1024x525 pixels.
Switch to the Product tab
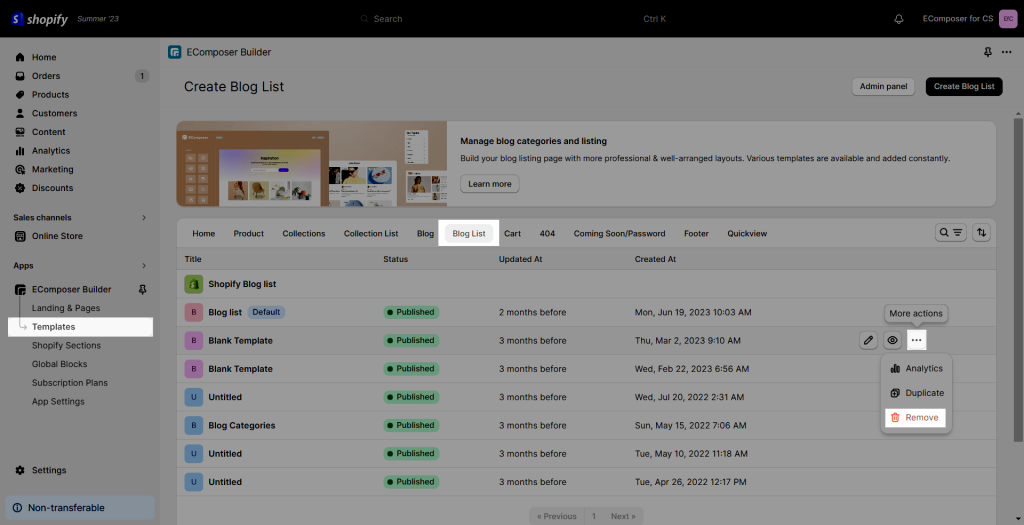pos(249,233)
